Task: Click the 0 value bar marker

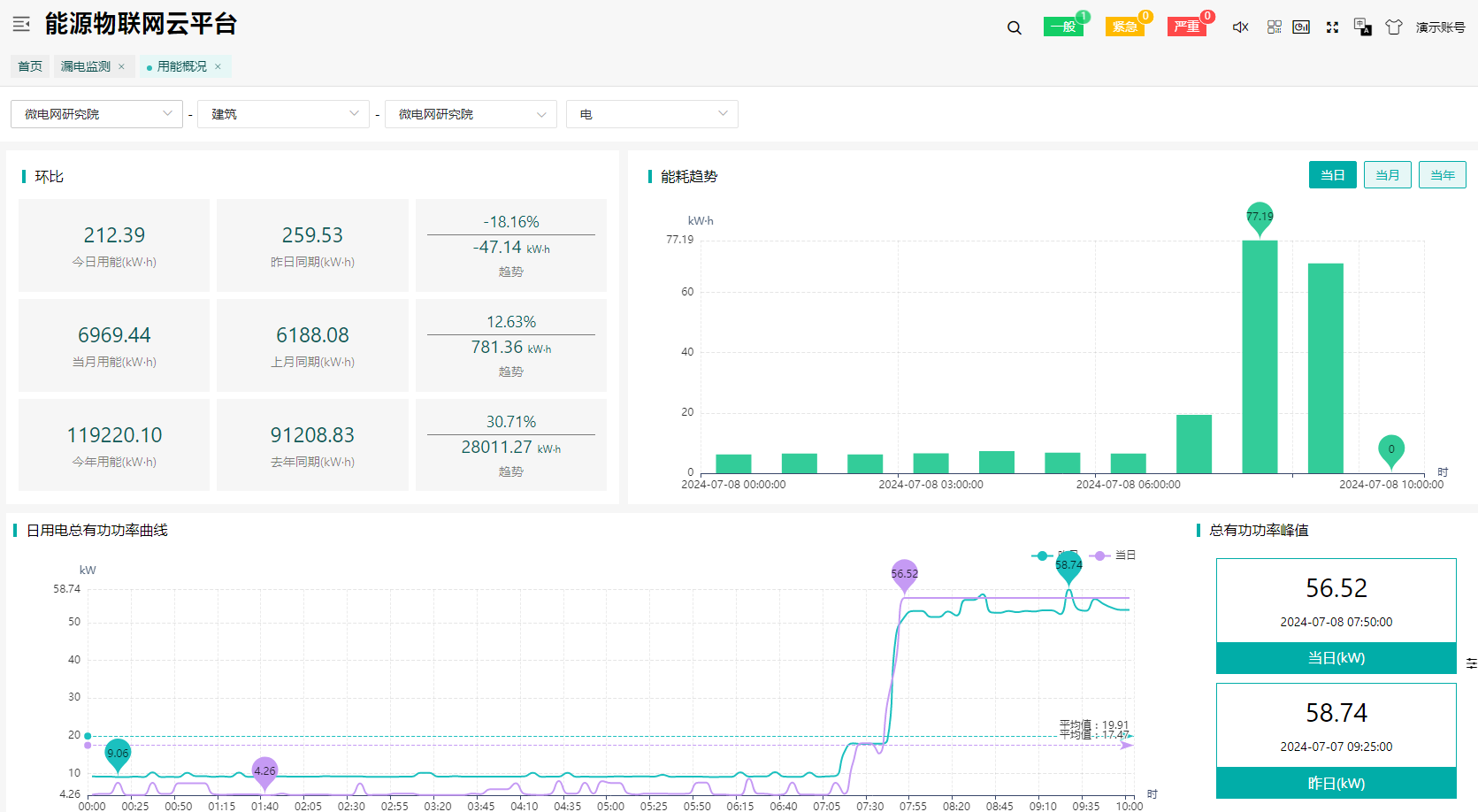Action: pos(1391,451)
